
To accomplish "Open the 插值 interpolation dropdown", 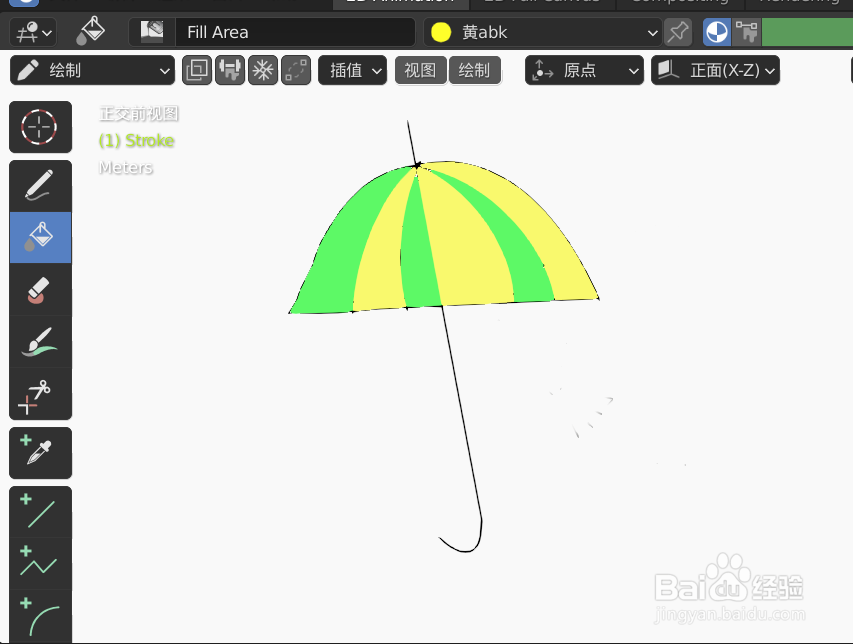I will [x=352, y=70].
